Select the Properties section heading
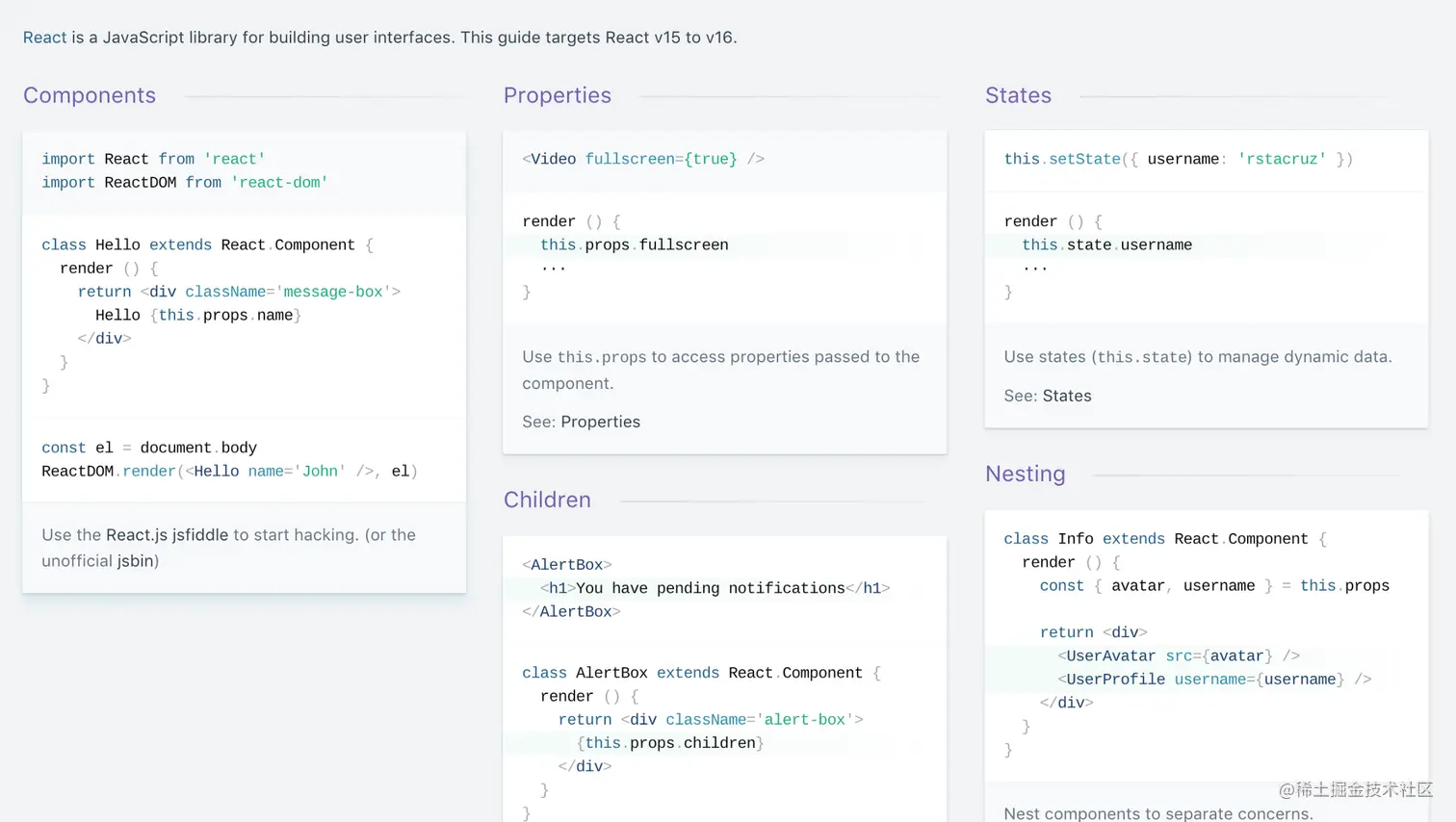 [558, 95]
